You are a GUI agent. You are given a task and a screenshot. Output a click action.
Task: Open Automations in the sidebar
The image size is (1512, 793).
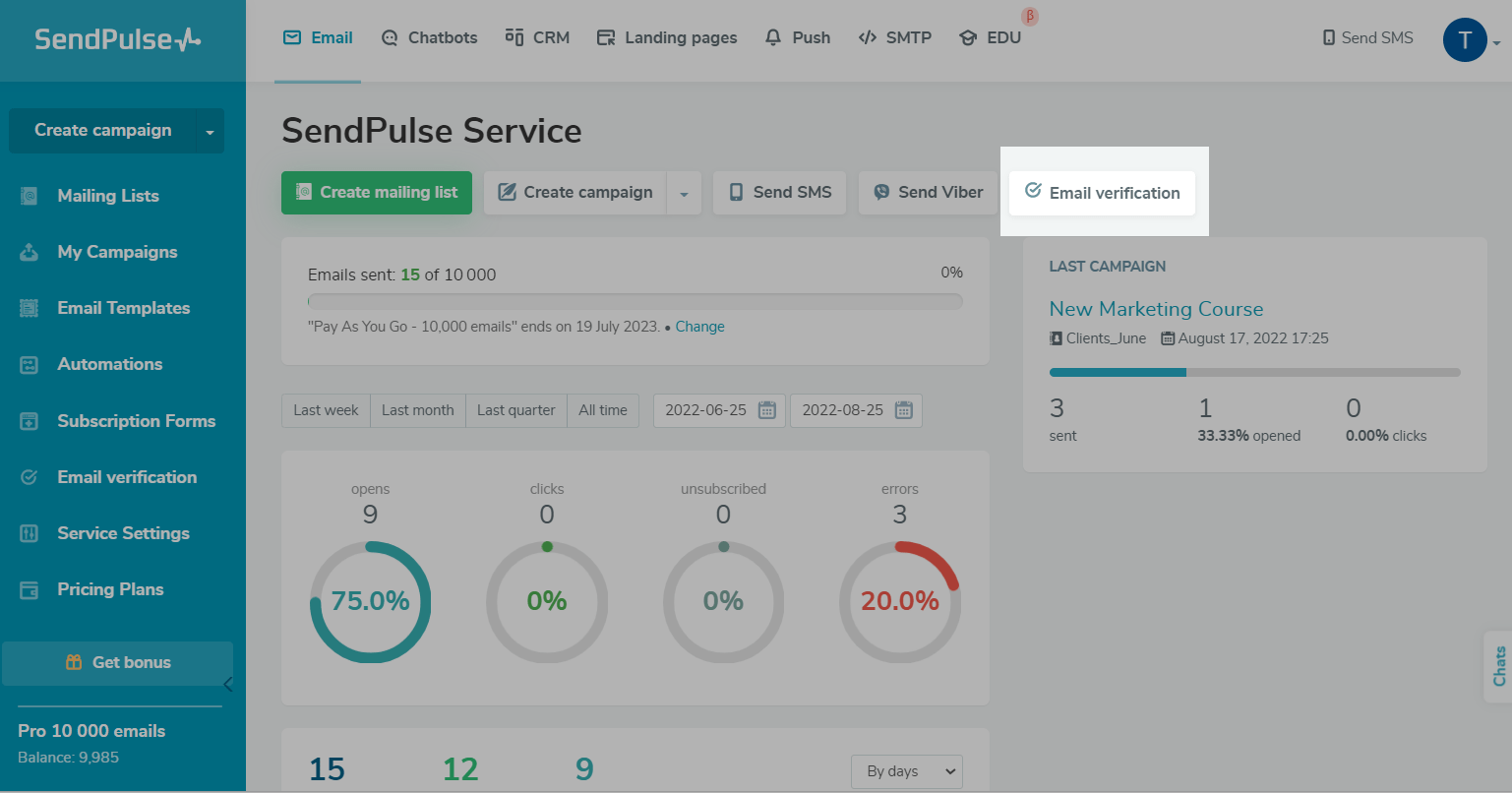point(109,364)
